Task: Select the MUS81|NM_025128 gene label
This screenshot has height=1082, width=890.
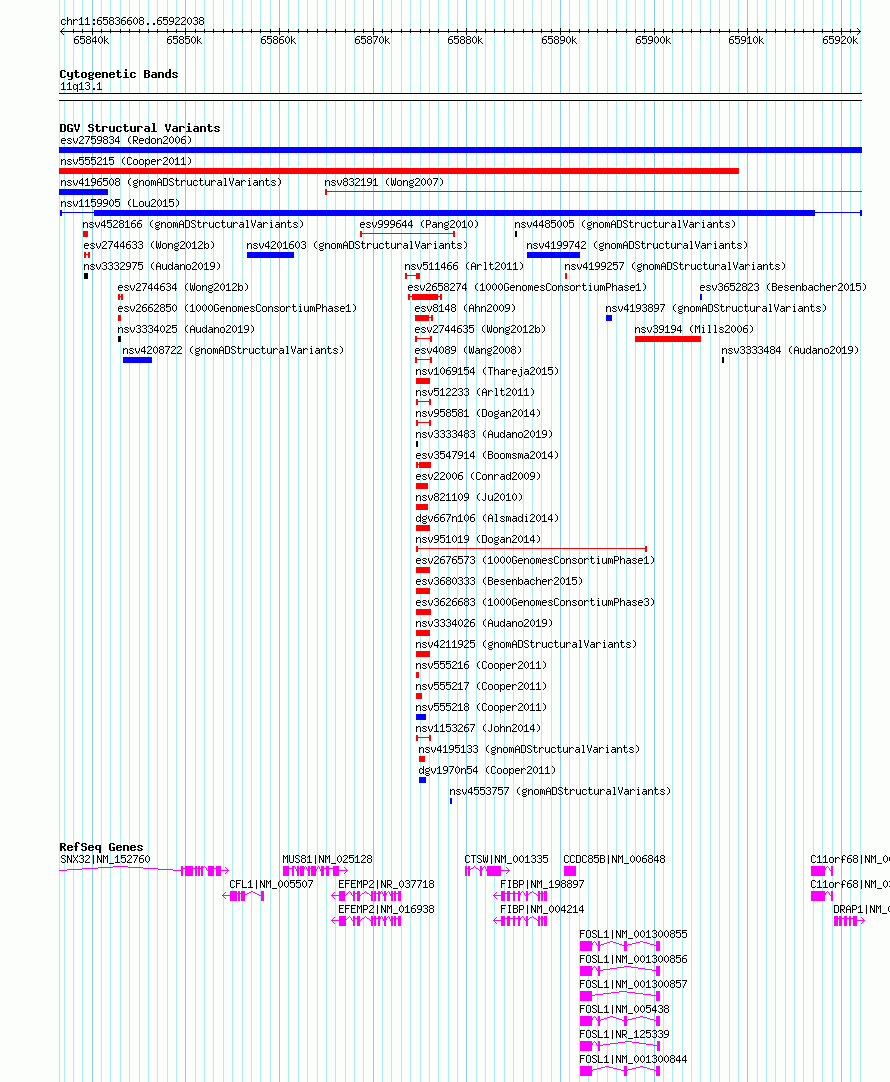Action: click(x=327, y=860)
